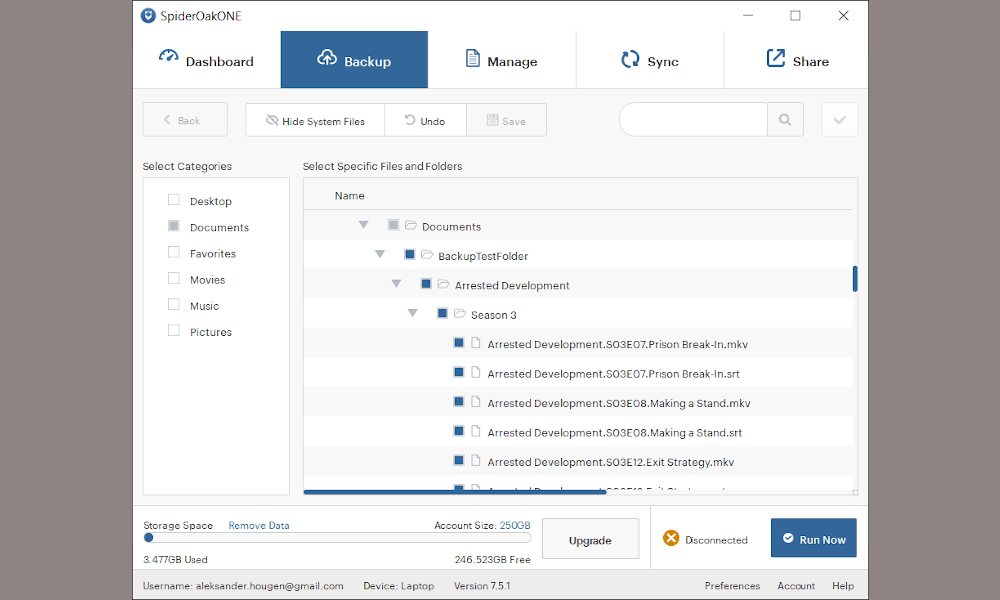This screenshot has height=600, width=1000.
Task: Click the Arrested Development folder icon
Action: [x=443, y=284]
